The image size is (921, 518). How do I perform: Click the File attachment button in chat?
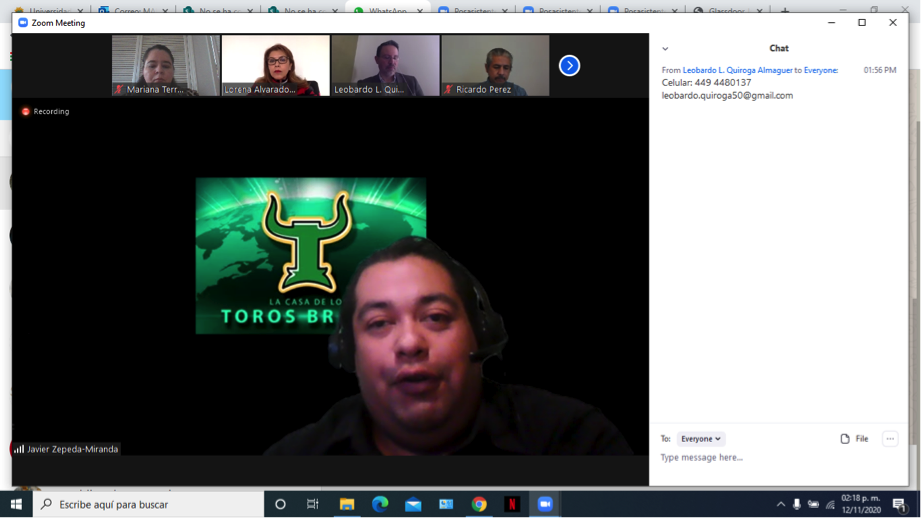[855, 439]
